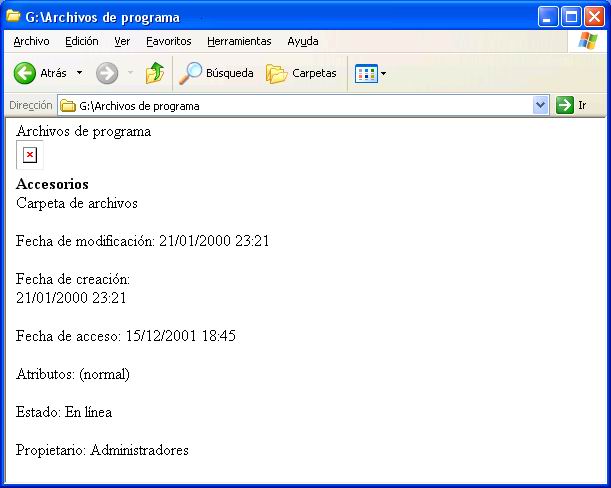Click the Windows flag logo
This screenshot has width=611, height=488.
(588, 41)
